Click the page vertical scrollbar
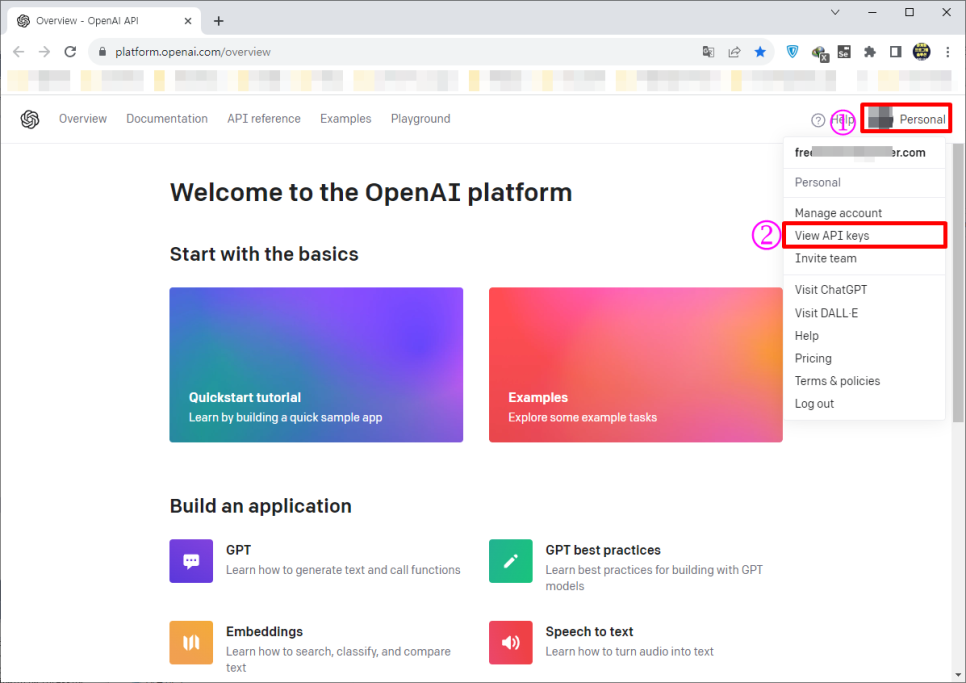 [958, 283]
